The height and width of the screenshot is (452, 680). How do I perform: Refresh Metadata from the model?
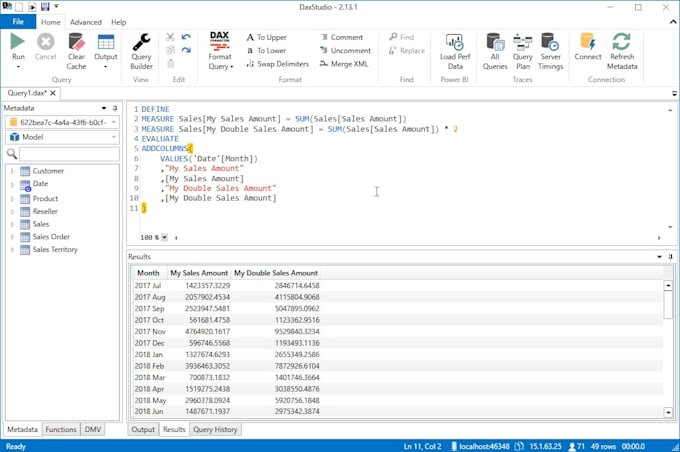[x=622, y=51]
